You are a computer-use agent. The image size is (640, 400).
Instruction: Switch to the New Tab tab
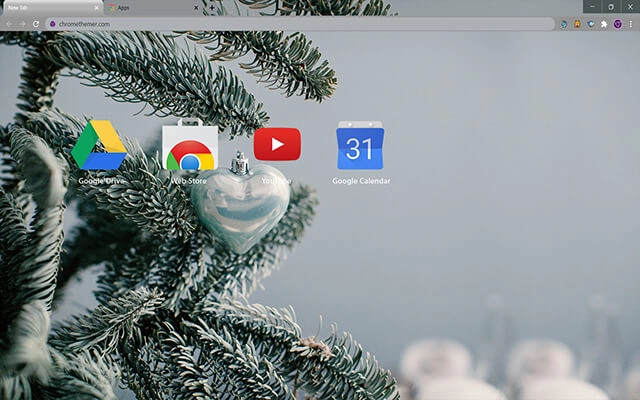coord(52,8)
